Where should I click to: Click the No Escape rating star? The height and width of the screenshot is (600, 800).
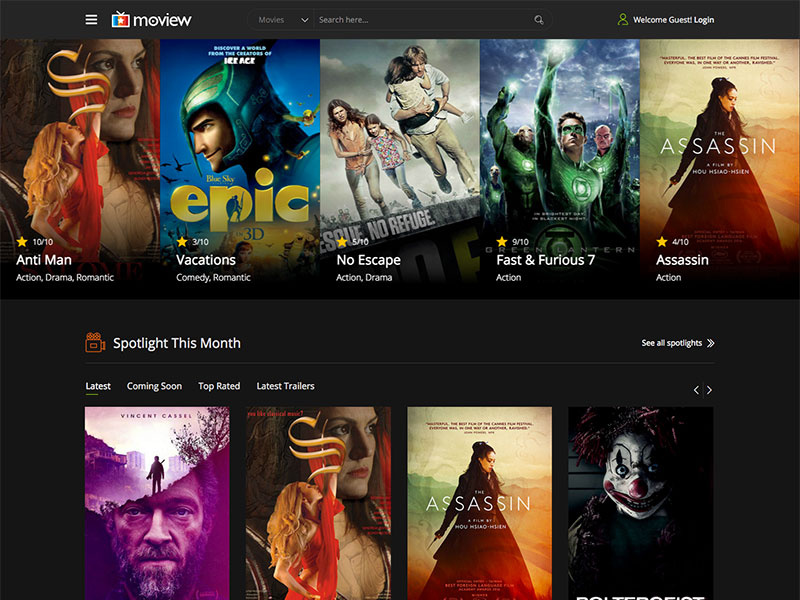[342, 241]
